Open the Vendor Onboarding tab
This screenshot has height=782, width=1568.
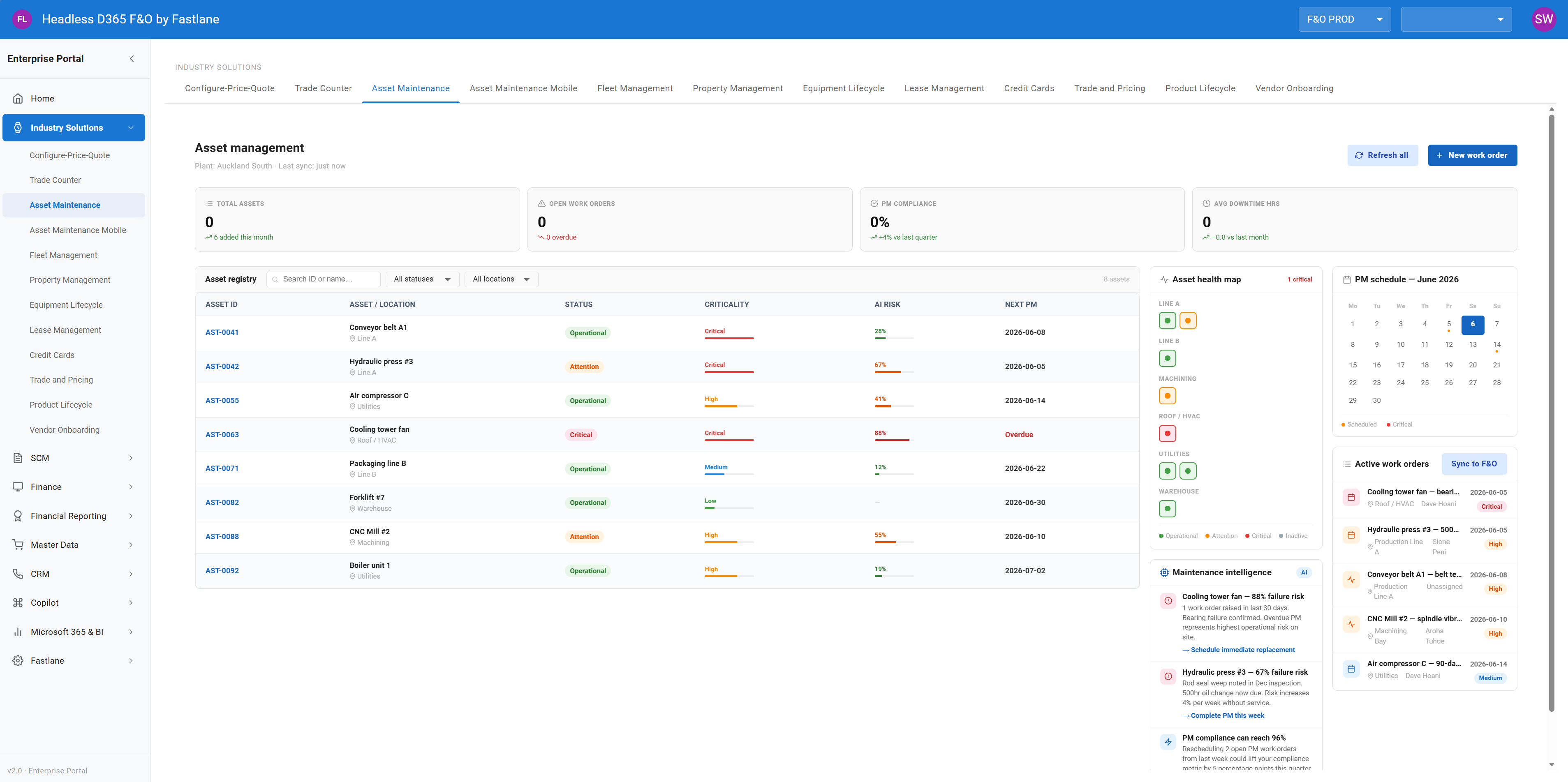coord(1293,88)
